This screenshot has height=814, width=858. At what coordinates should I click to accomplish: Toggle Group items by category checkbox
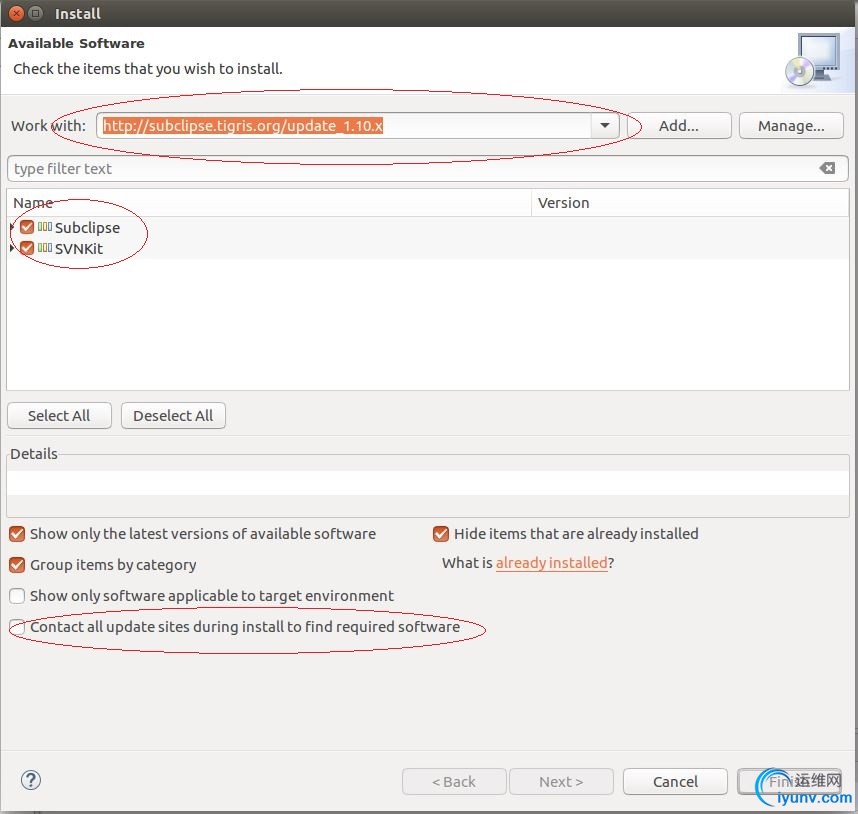17,565
